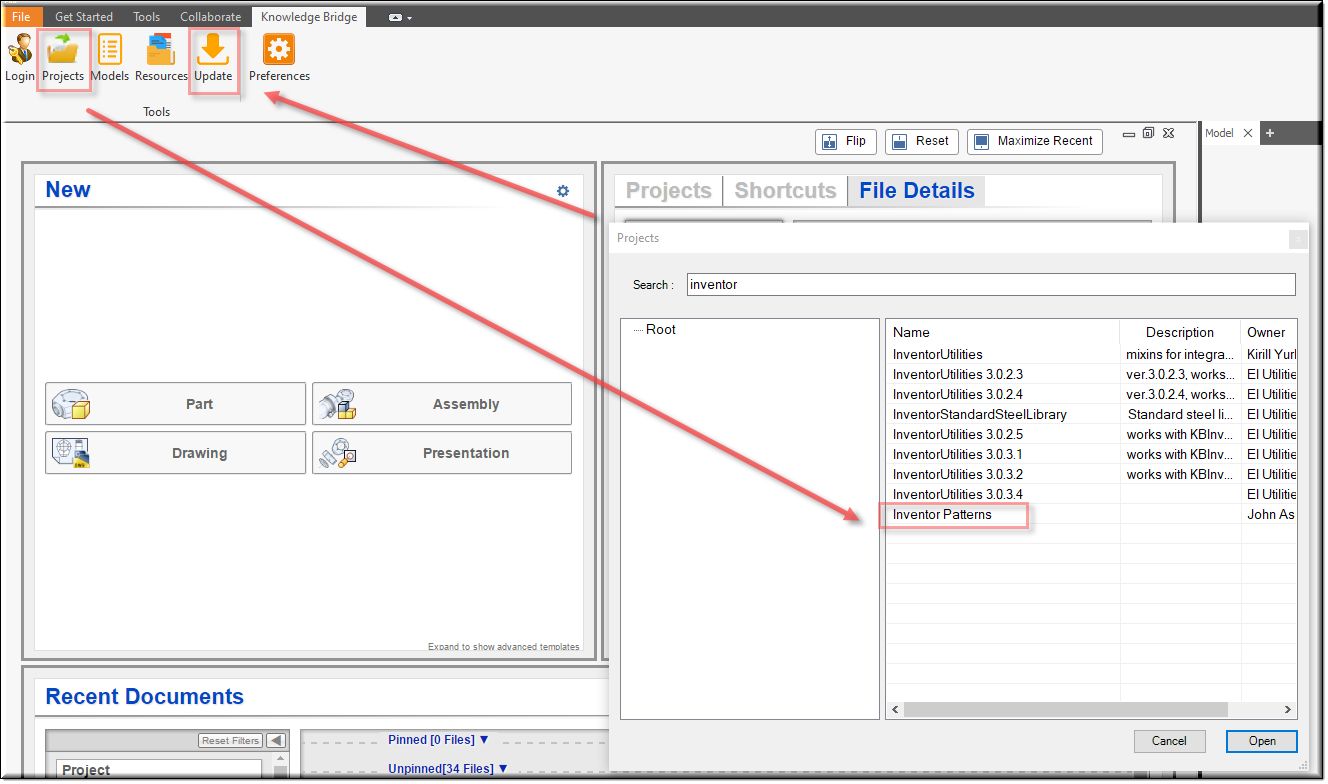This screenshot has width=1328, height=784.
Task: Click Expand to show advanced templates
Action: pos(503,647)
